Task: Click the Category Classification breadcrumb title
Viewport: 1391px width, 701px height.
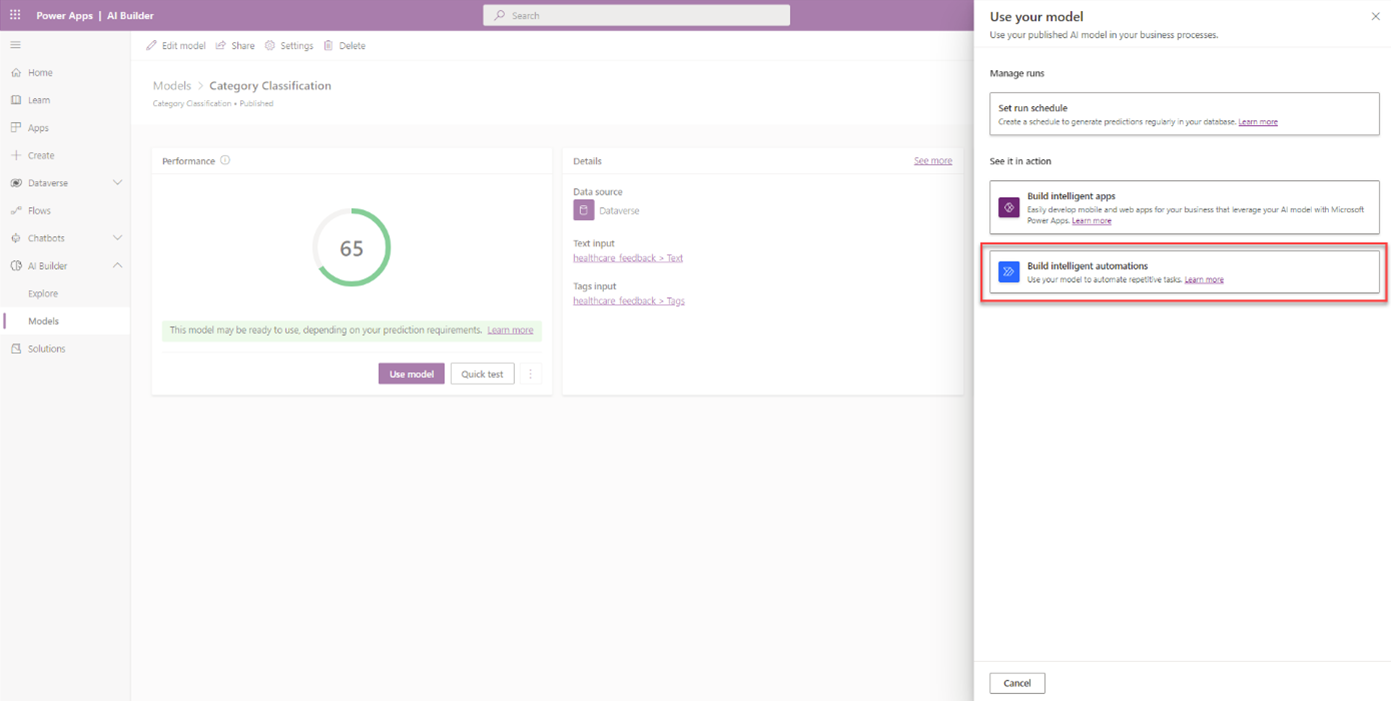Action: [x=270, y=86]
